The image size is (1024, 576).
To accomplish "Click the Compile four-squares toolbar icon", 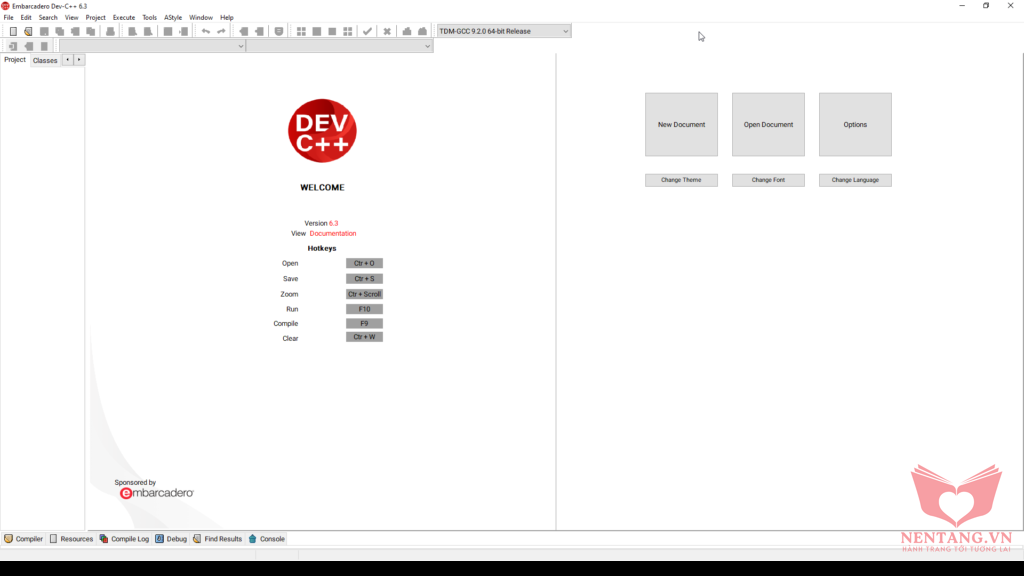I will (301, 31).
